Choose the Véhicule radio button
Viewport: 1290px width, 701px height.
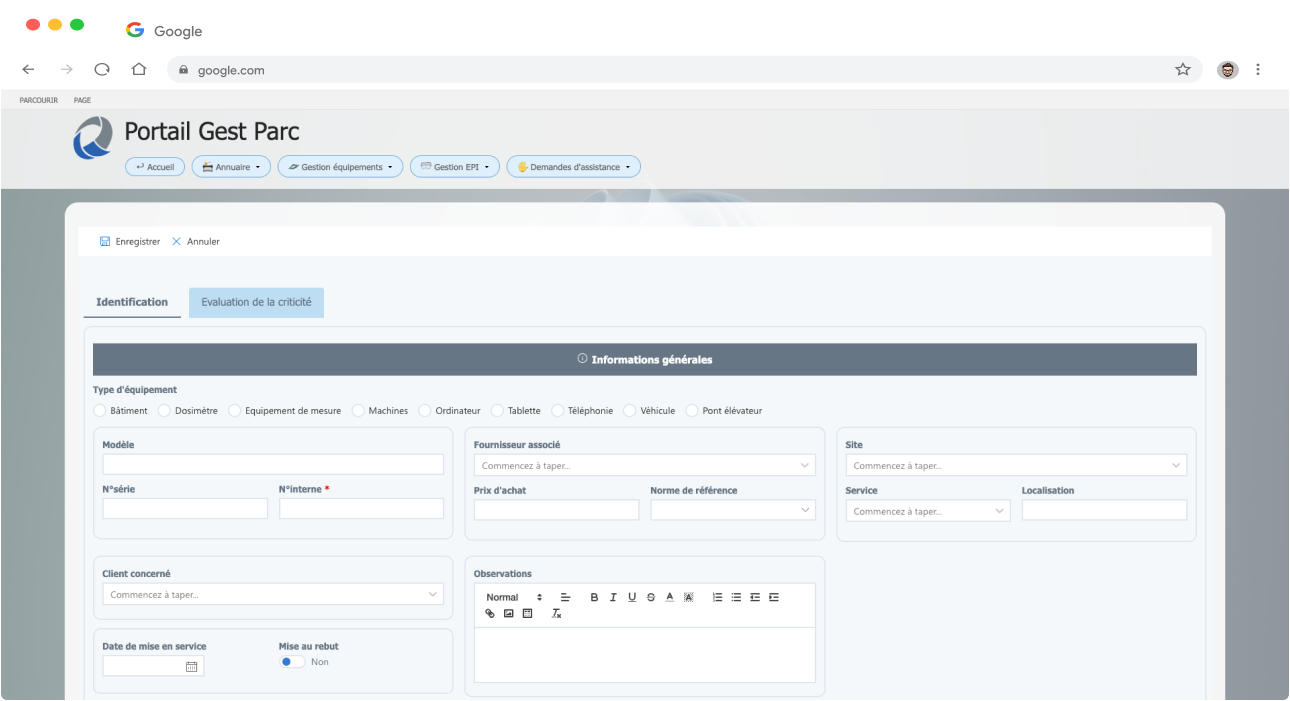(630, 411)
